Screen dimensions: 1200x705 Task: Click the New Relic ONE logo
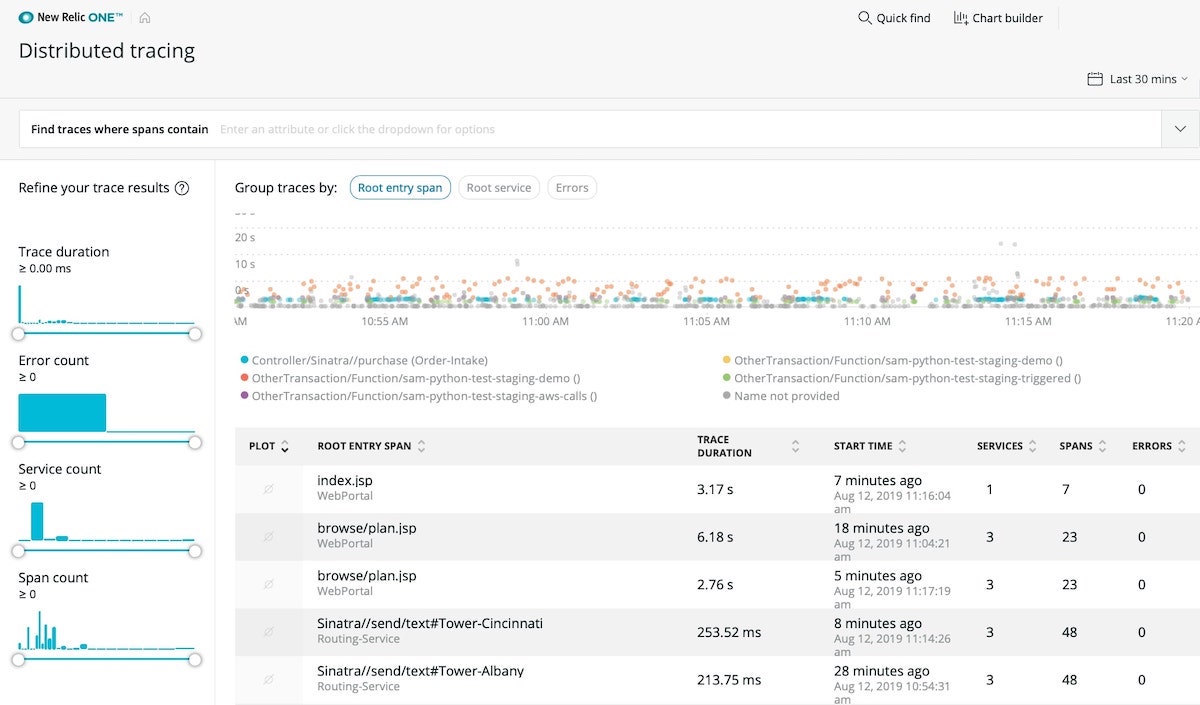coord(71,17)
